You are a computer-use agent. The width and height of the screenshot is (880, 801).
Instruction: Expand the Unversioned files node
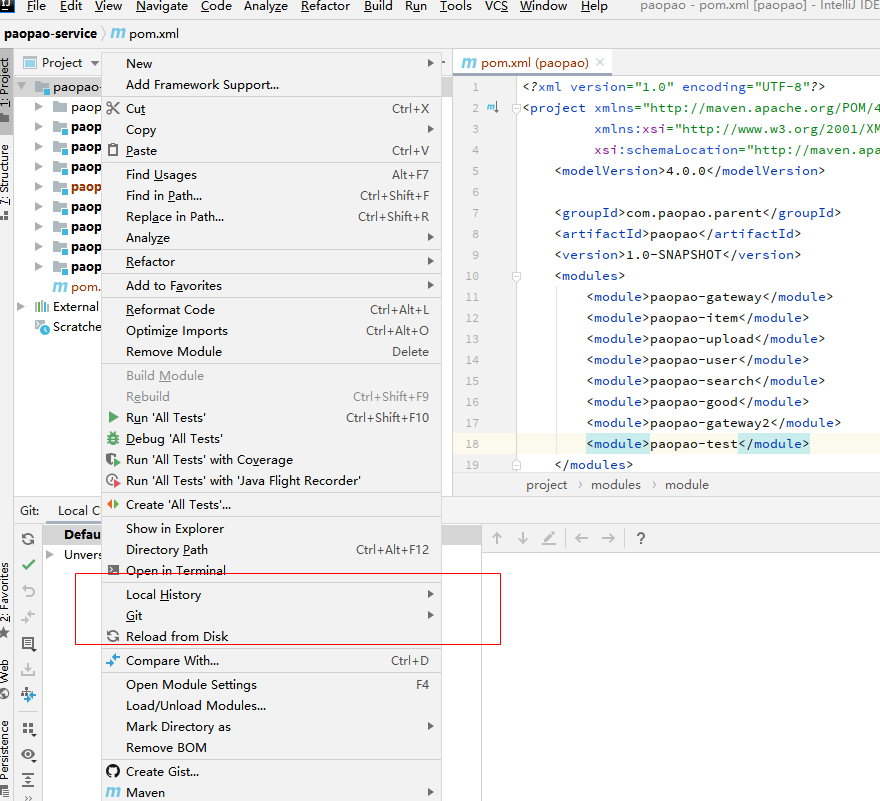[50, 555]
